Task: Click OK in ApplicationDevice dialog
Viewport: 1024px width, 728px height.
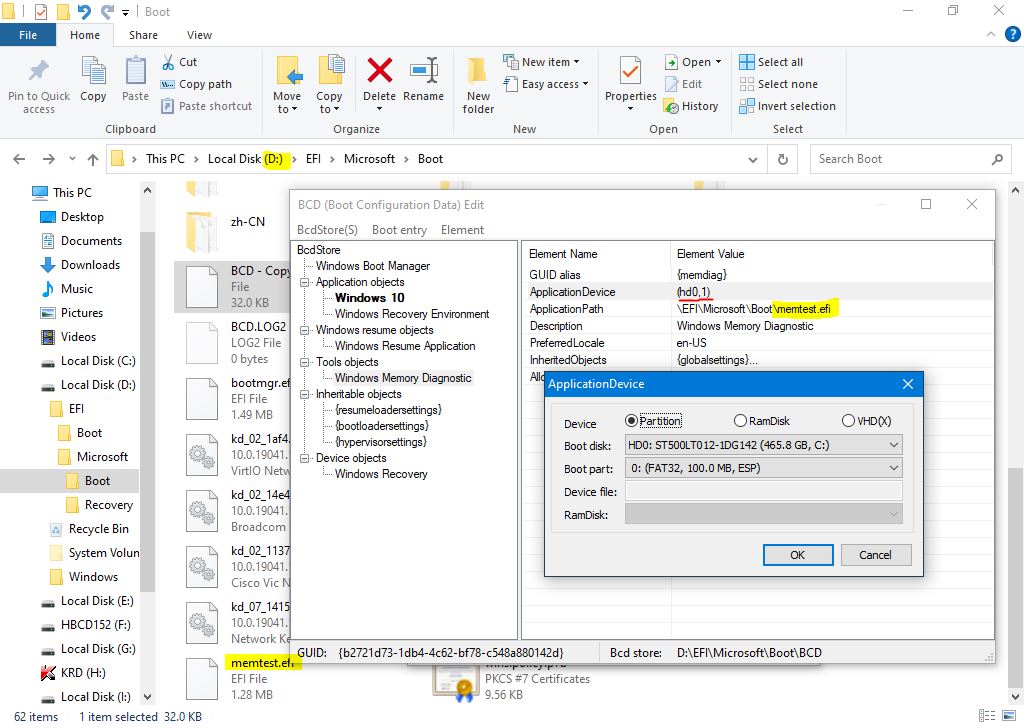Action: click(x=797, y=555)
